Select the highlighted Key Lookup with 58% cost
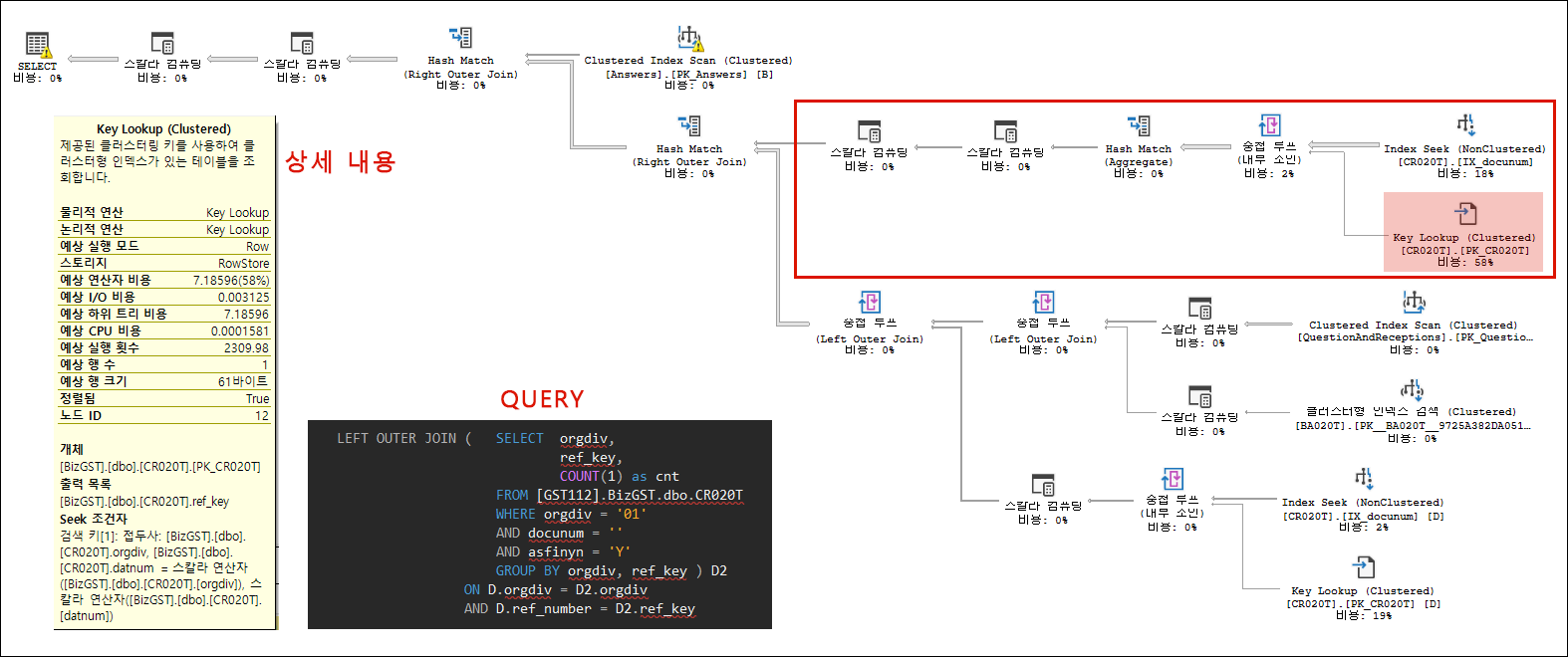Image resolution: width=1568 pixels, height=657 pixels. click(x=1463, y=214)
